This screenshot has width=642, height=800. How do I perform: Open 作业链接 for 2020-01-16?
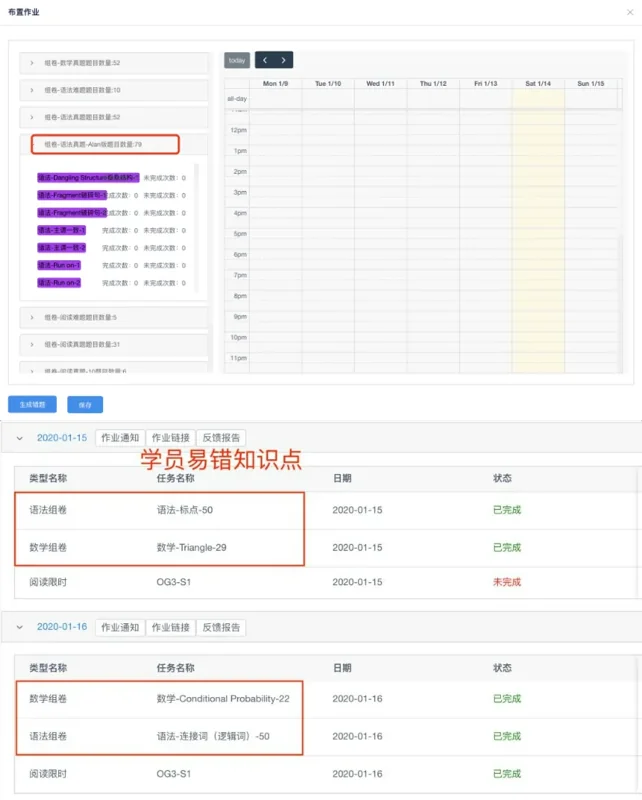(x=170, y=627)
